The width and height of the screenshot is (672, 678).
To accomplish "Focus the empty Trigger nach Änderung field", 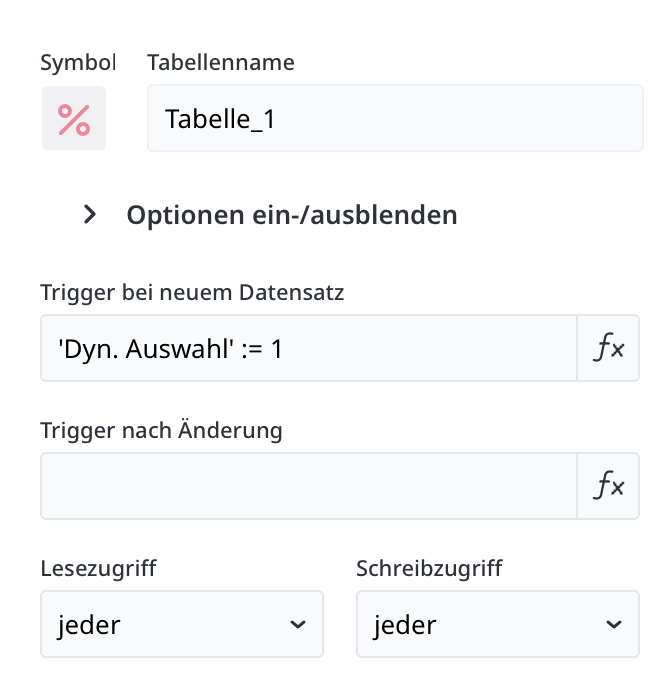I will point(308,486).
